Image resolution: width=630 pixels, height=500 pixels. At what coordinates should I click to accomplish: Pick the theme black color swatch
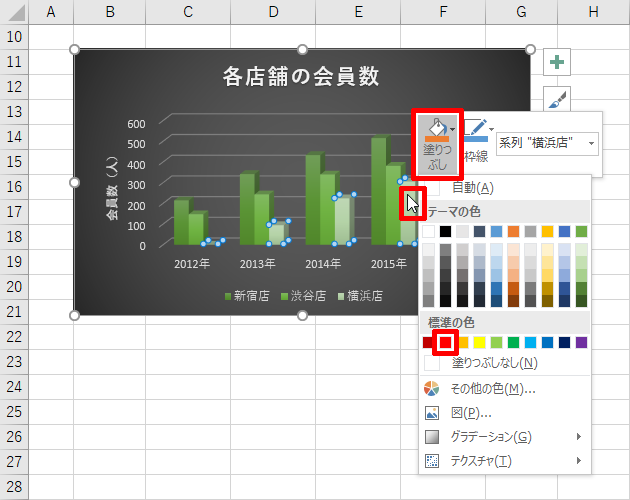[x=445, y=232]
